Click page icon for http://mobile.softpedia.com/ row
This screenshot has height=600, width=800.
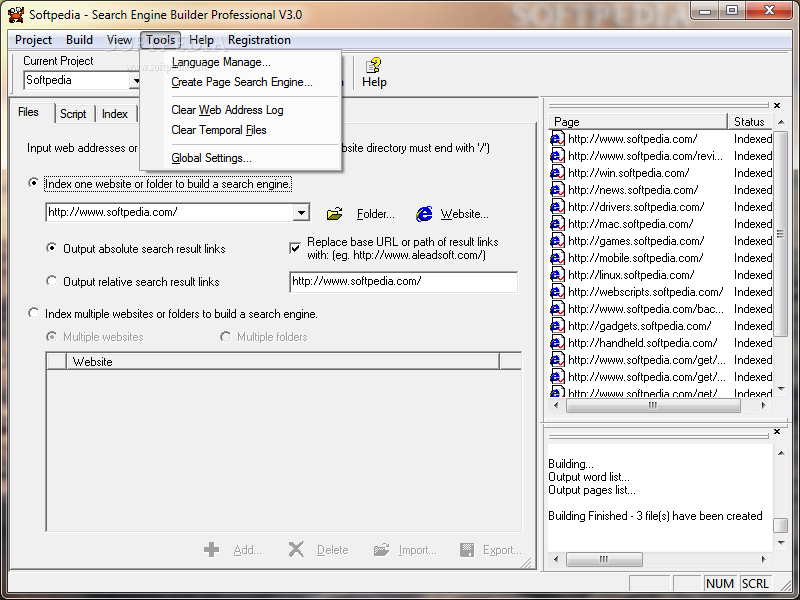pos(557,258)
